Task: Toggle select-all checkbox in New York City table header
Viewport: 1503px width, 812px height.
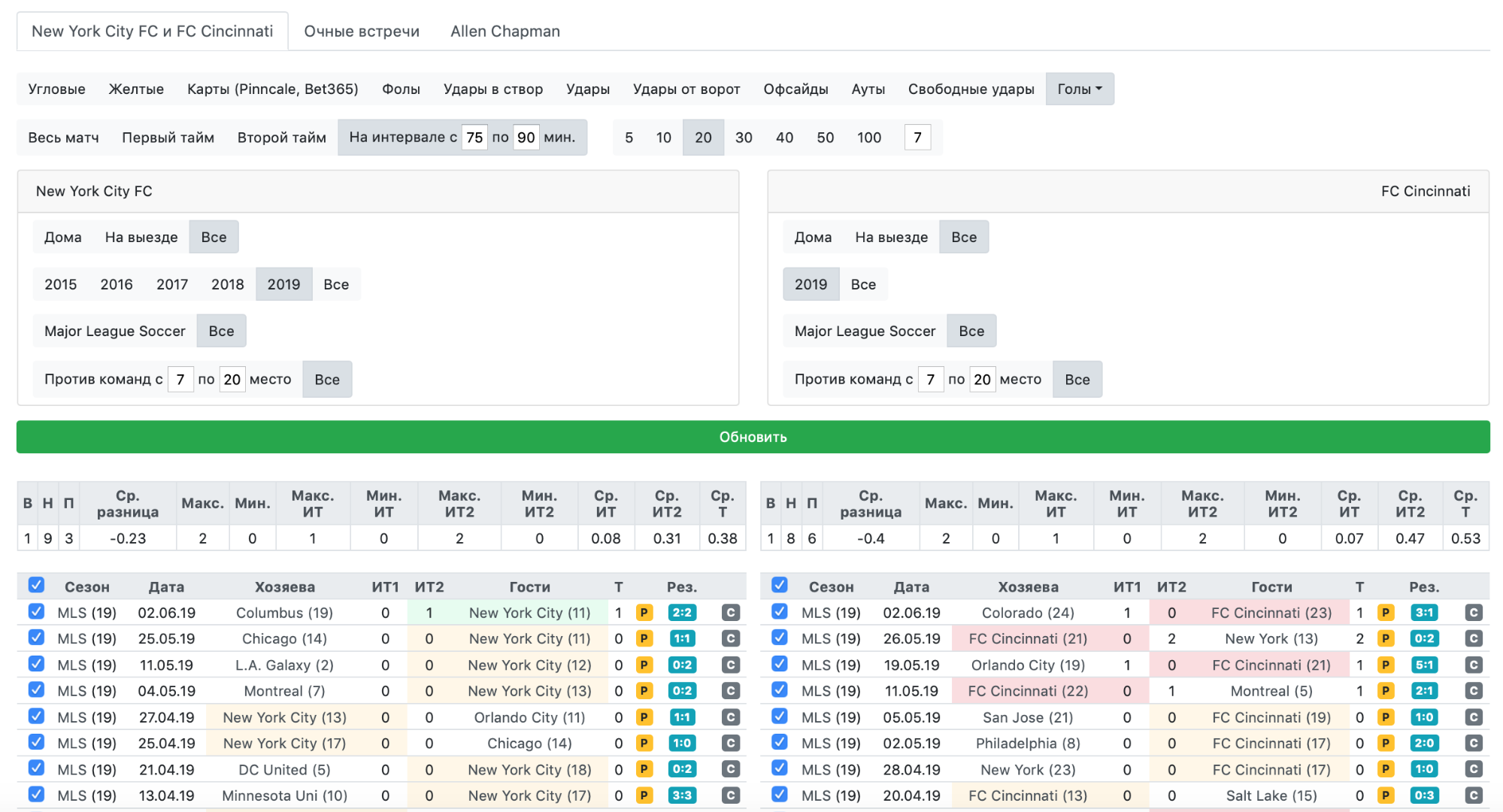Action: 36,585
